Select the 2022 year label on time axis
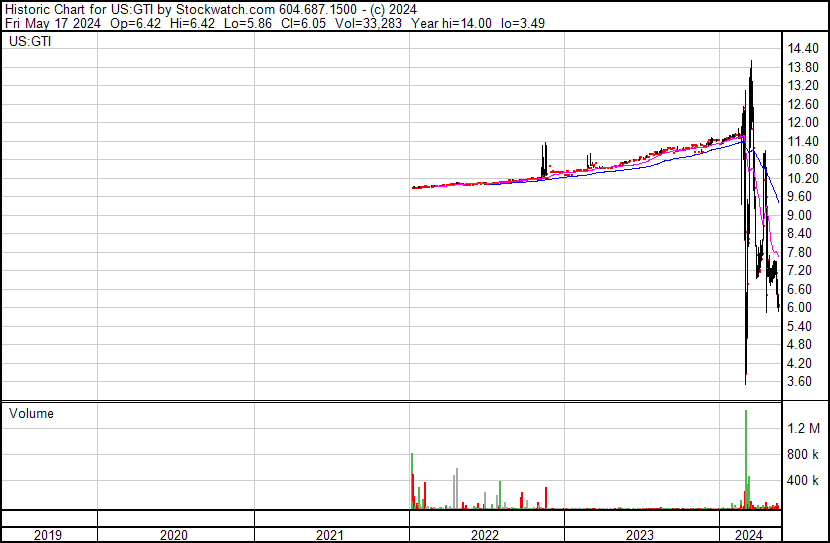The image size is (830, 543). [x=485, y=535]
